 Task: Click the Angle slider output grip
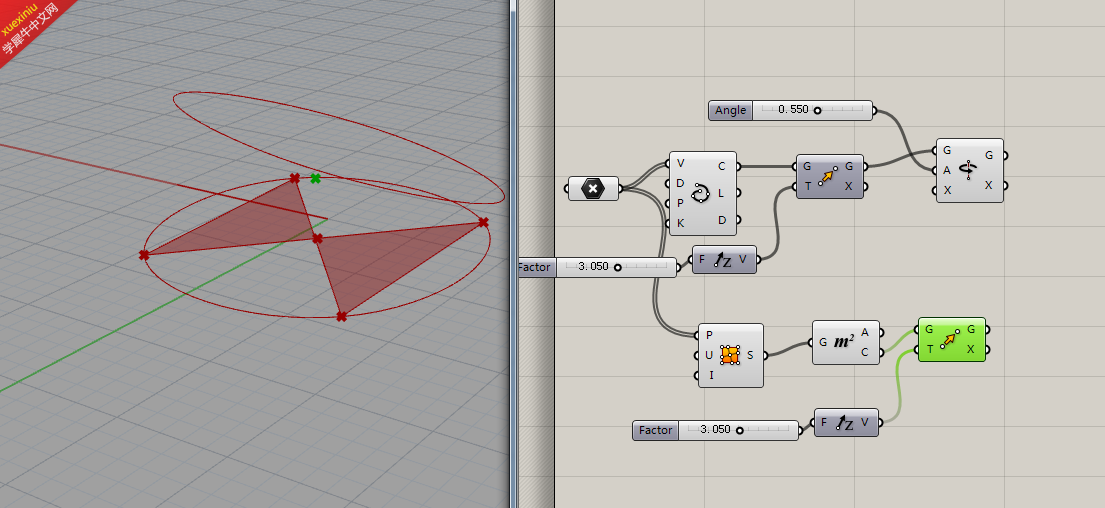point(874,111)
